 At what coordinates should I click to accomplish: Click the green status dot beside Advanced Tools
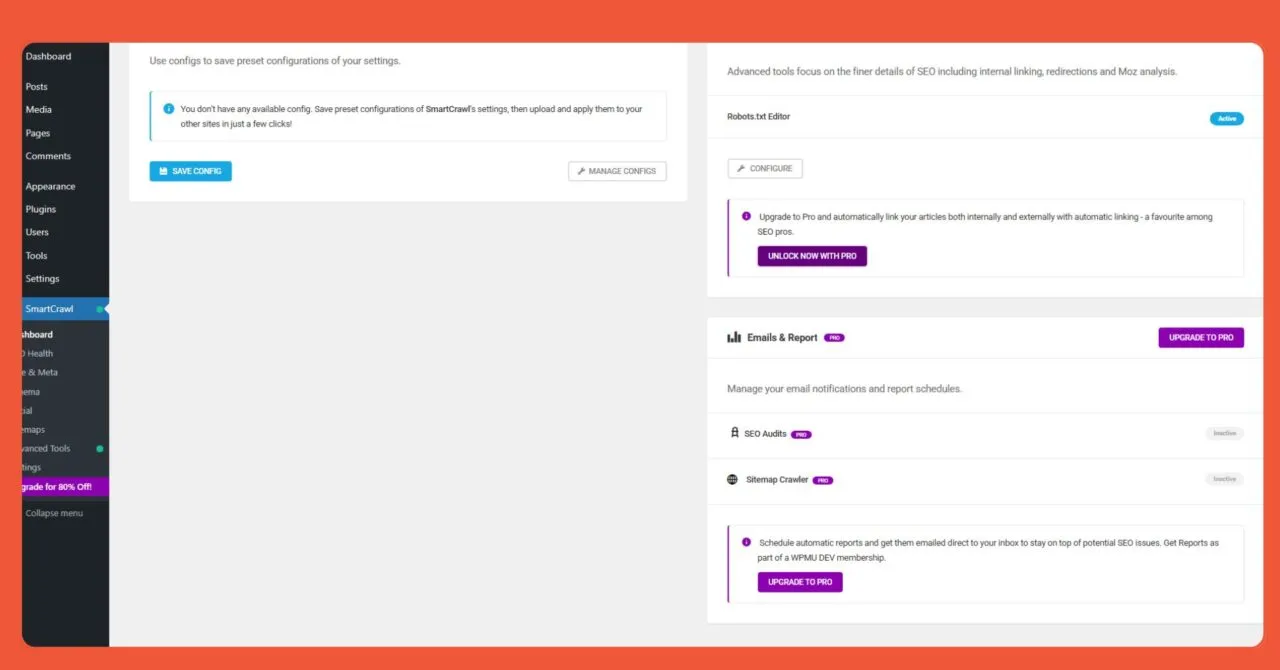(100, 448)
